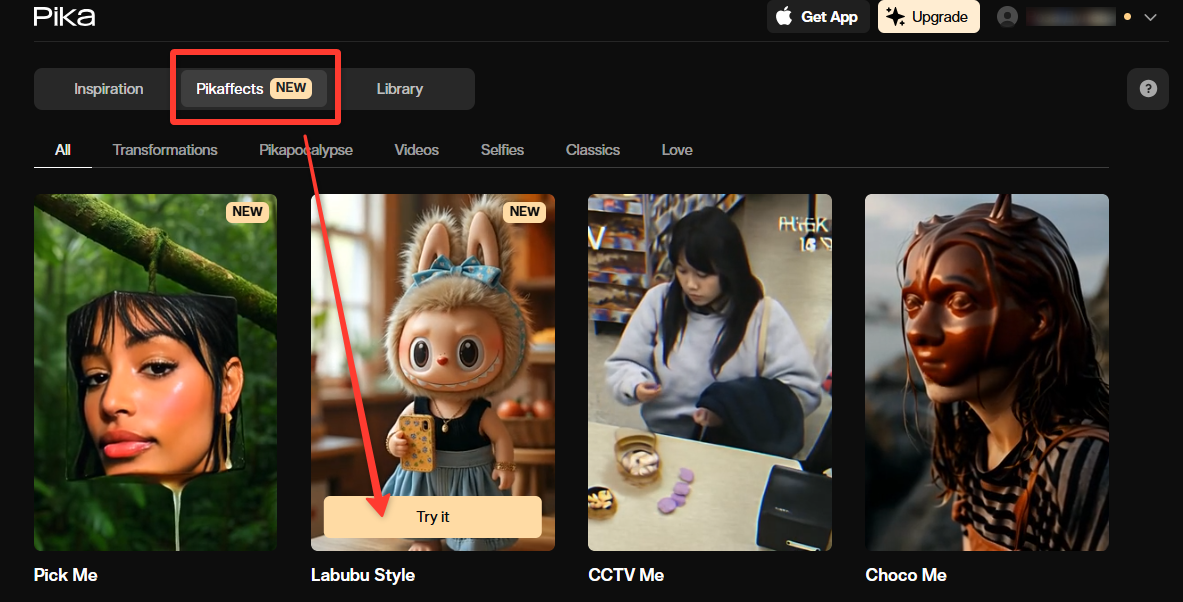Click the orange notification dot
Viewport: 1183px width, 602px height.
pos(1128,17)
